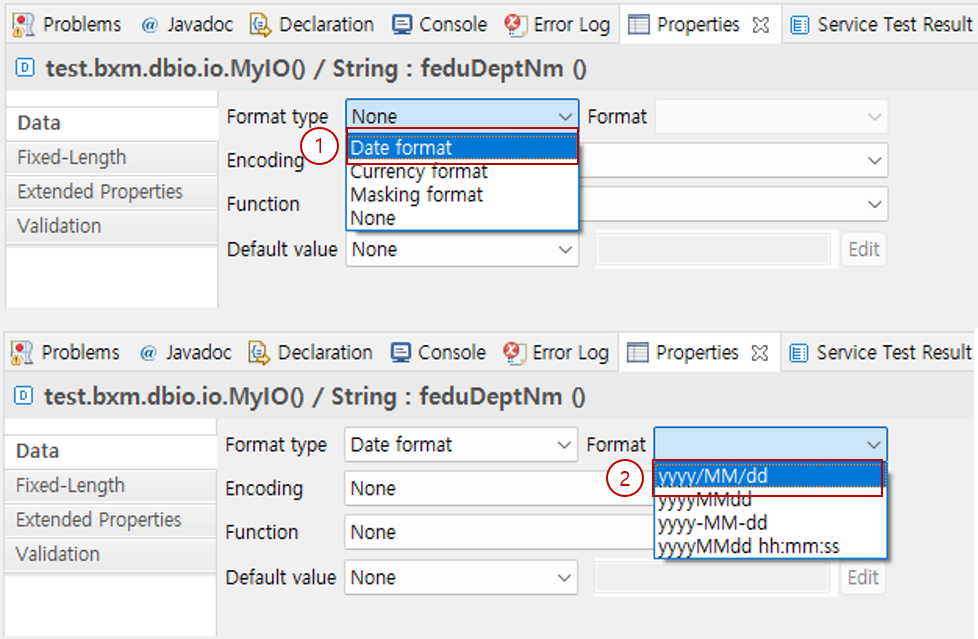Click the Properties table icon in the lower panel
978x639 pixels.
[x=638, y=353]
